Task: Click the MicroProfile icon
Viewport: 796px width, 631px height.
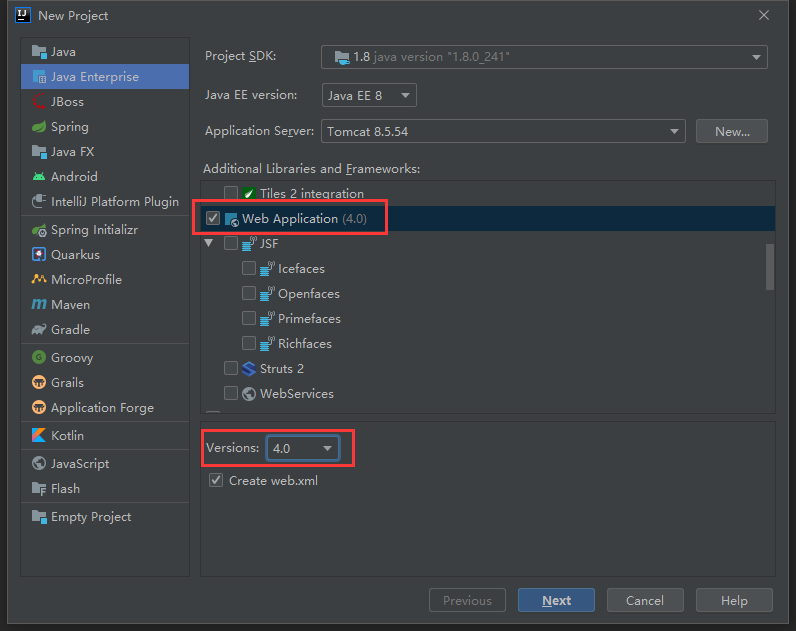Action: [39, 279]
